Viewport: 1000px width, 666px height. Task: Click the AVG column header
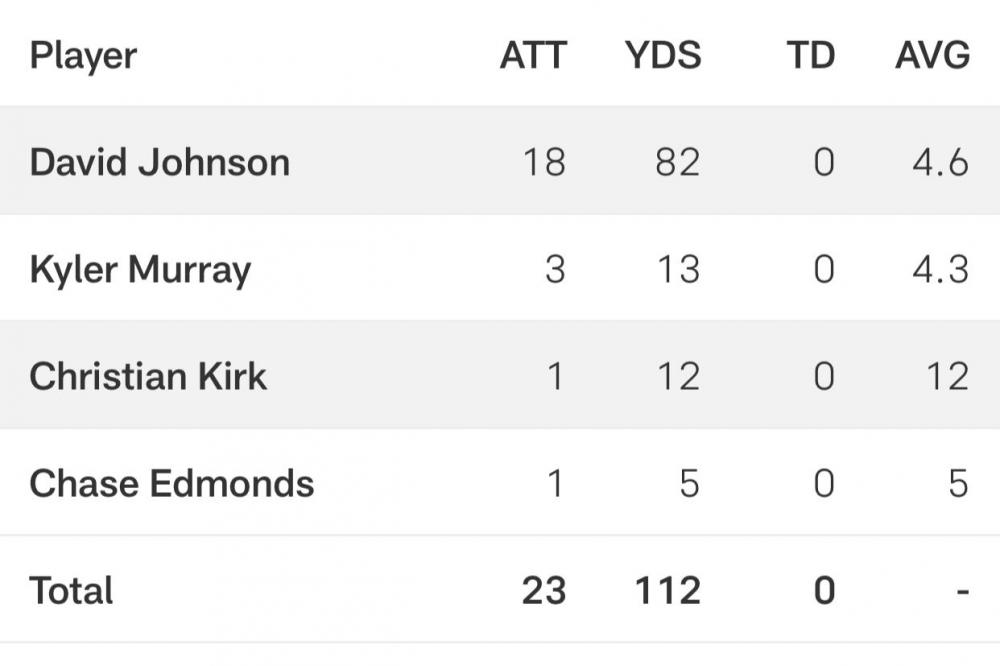(x=932, y=55)
